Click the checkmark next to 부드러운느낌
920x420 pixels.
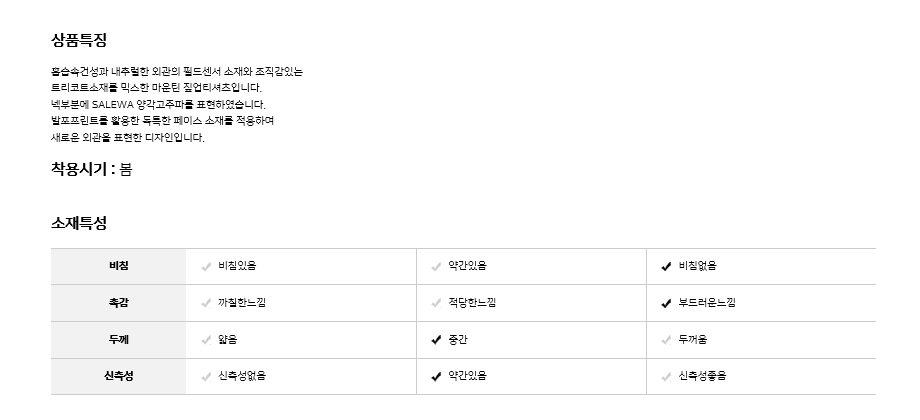click(666, 303)
